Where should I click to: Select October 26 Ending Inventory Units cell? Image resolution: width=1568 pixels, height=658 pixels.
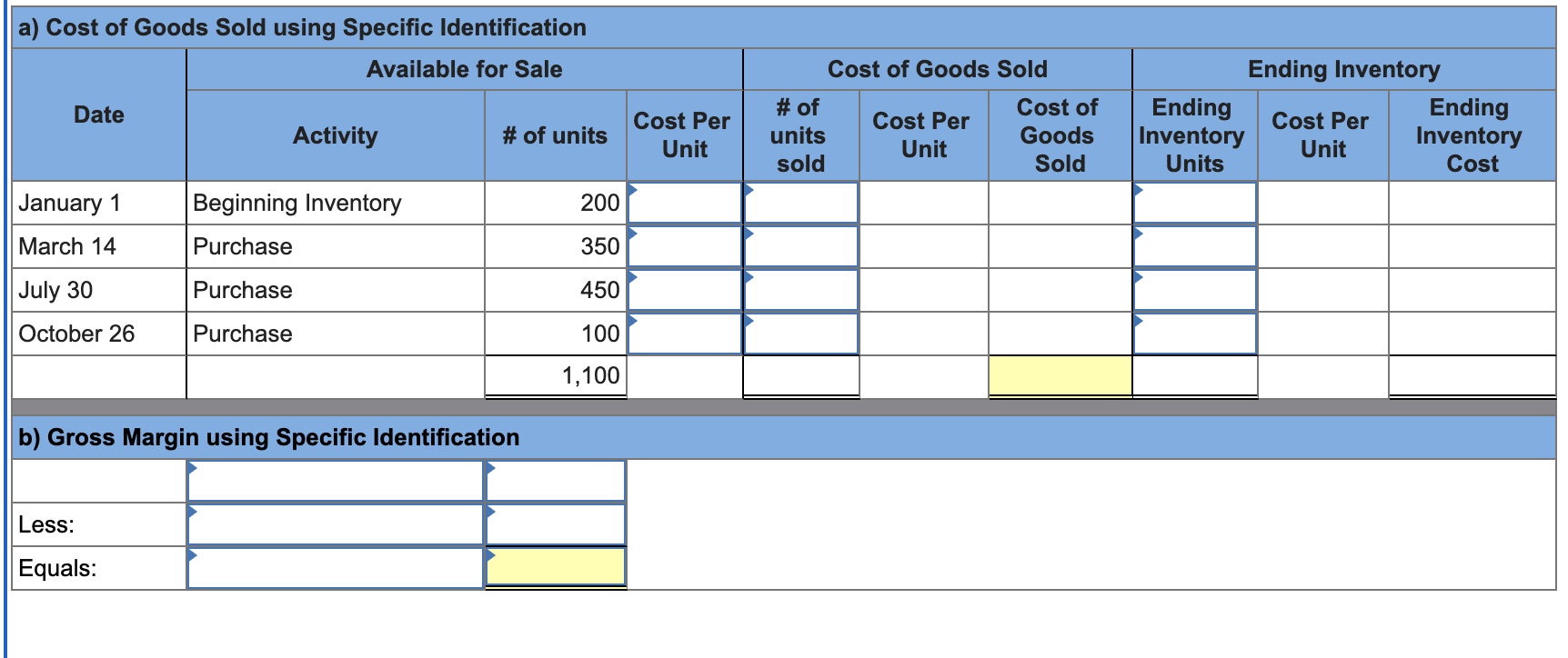coord(1195,334)
